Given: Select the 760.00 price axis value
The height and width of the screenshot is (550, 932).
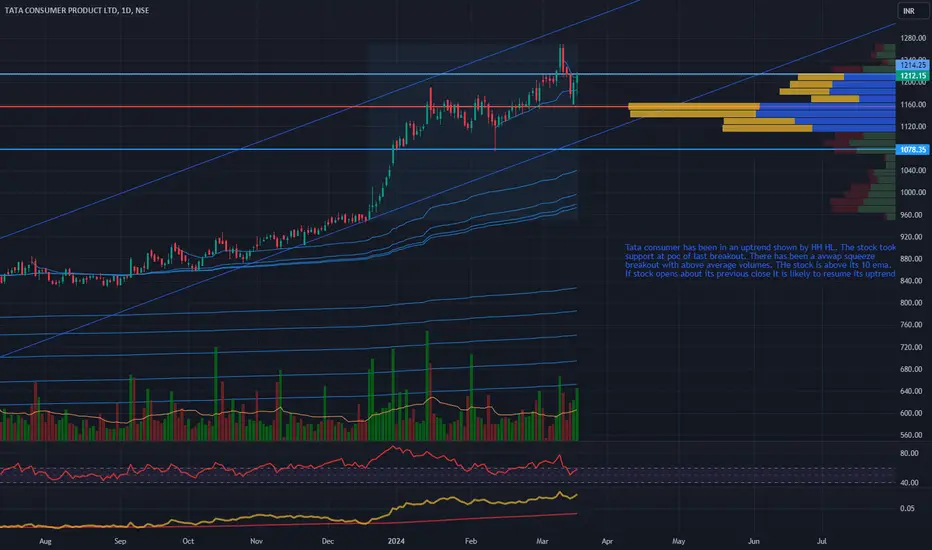Looking at the screenshot, I should coord(913,325).
